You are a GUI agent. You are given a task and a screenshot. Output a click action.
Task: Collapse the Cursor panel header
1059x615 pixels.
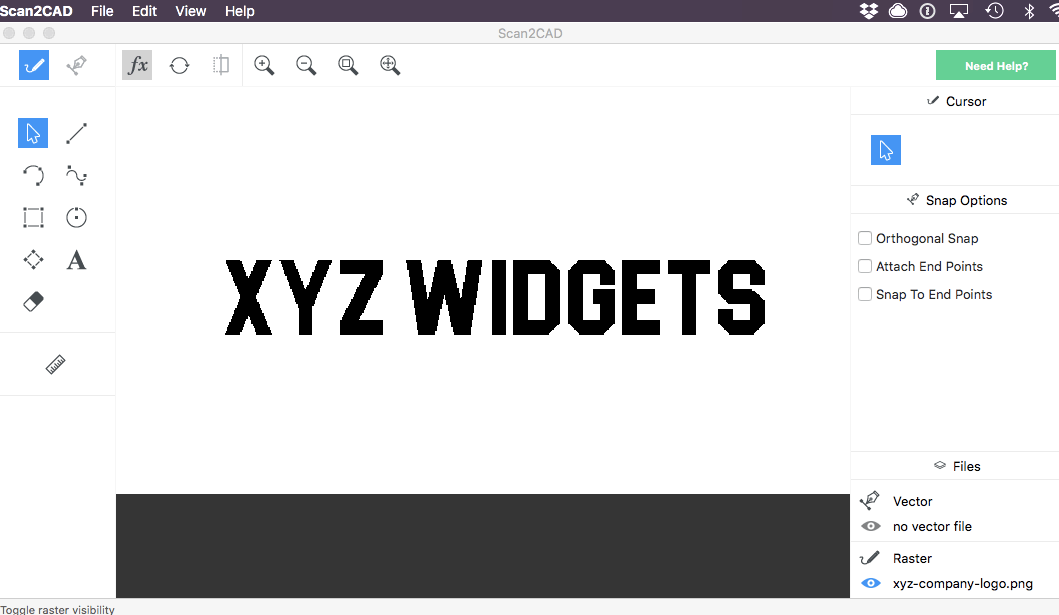pyautogui.click(x=954, y=101)
